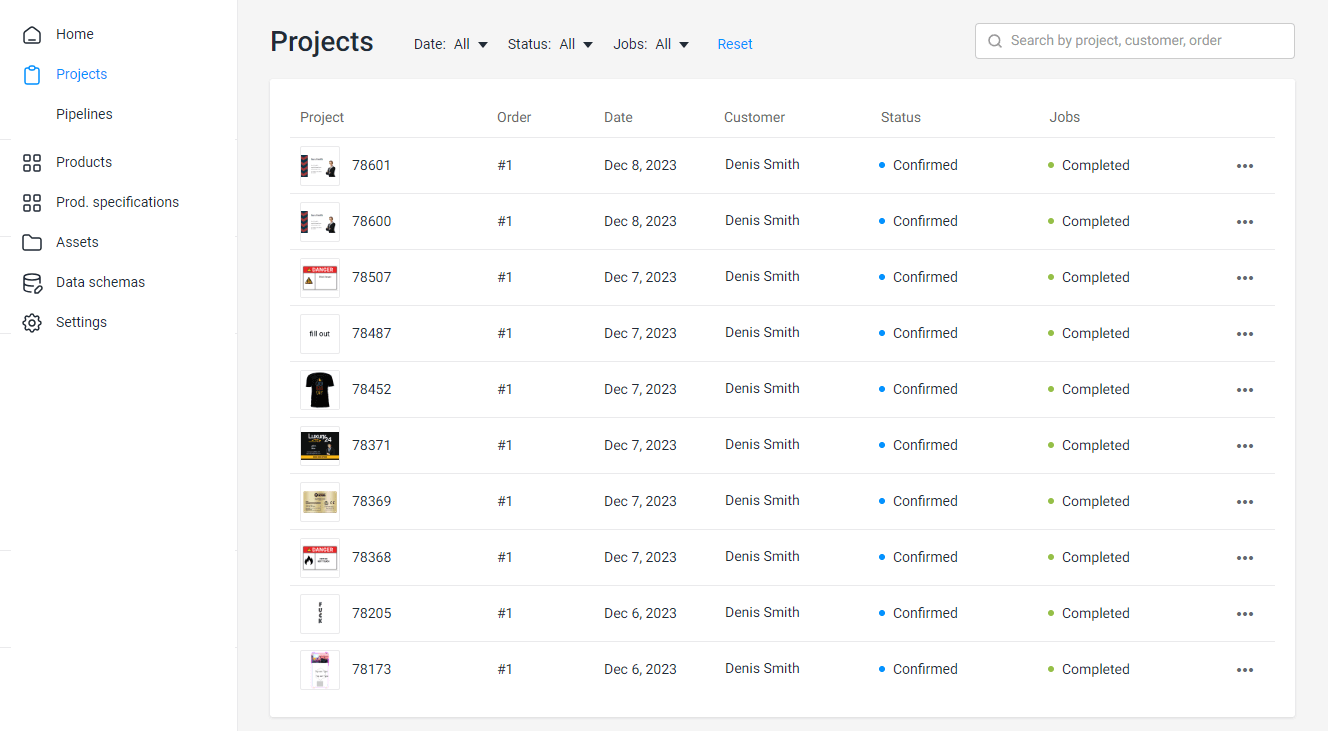Viewport: 1328px width, 731px height.
Task: Click the Data schemas database icon
Action: [32, 282]
